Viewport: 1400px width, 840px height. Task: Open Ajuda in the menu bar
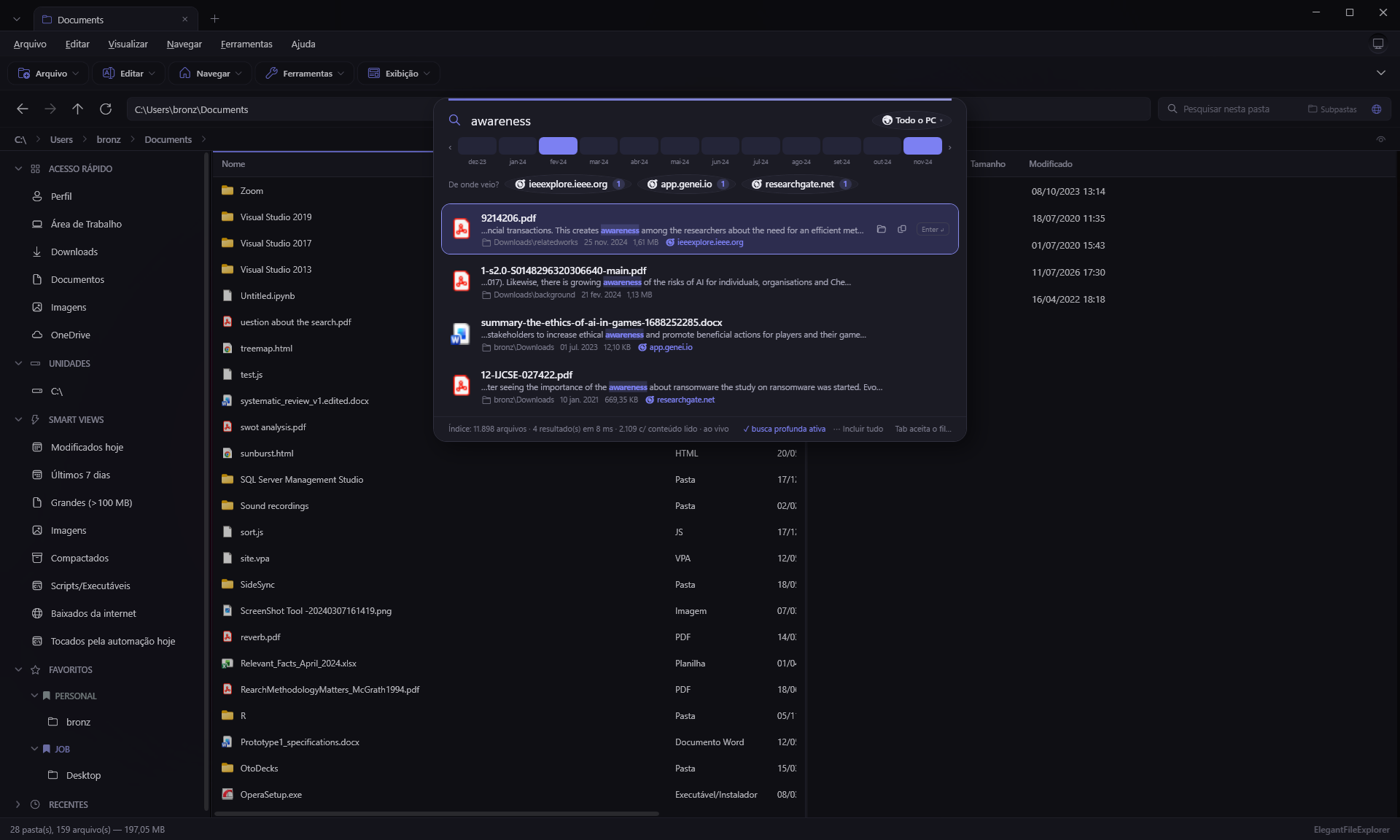(x=303, y=44)
